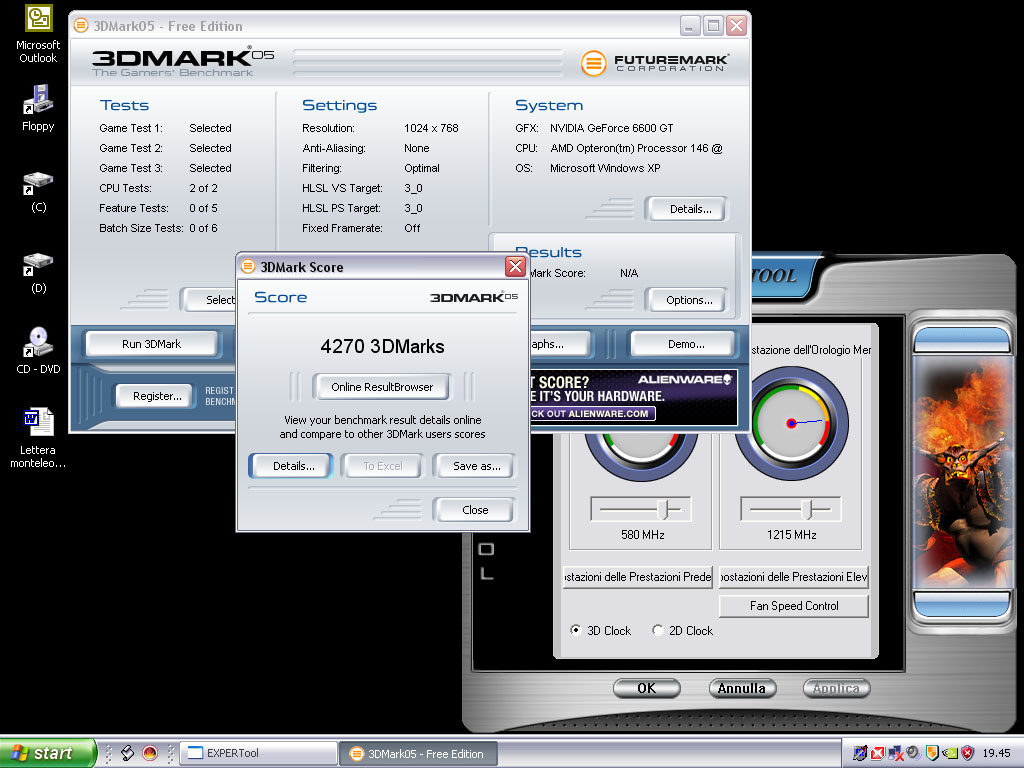This screenshot has width=1024, height=768.
Task: Click the disconnected network tray icon
Action: coord(895,754)
